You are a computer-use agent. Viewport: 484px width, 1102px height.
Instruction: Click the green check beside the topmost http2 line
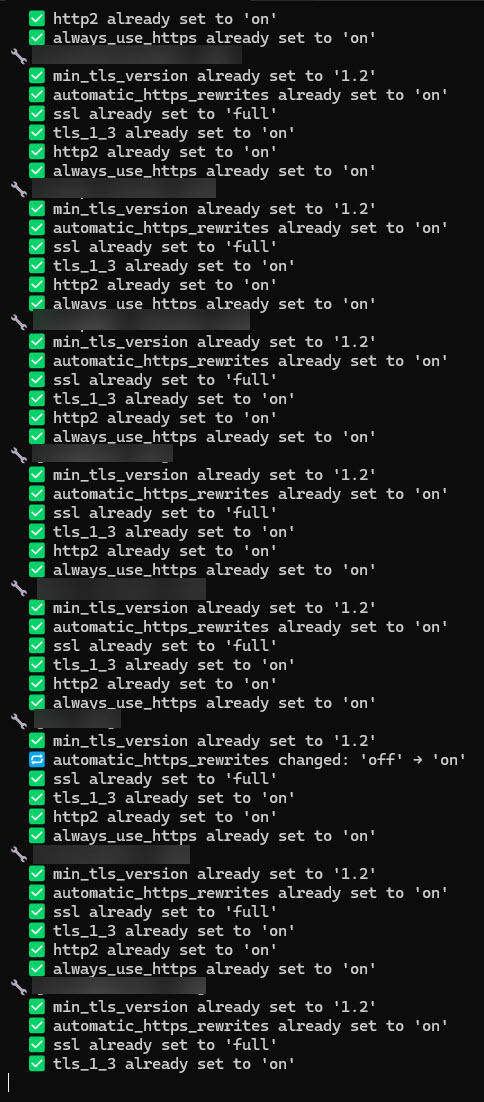(x=37, y=19)
